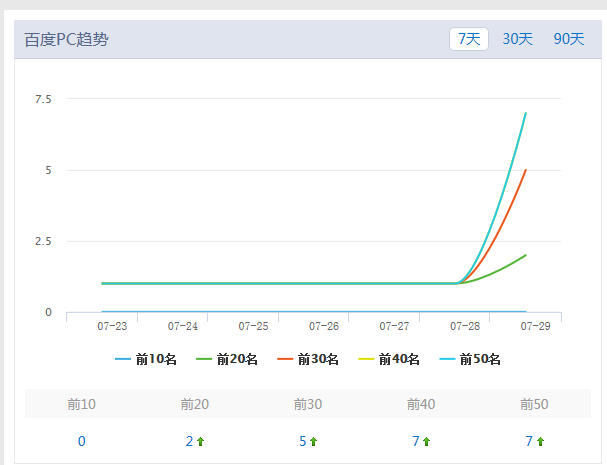Viewport: 607px width, 465px height.
Task: Click the 前50名 cyan legend line marker
Action: click(447, 359)
